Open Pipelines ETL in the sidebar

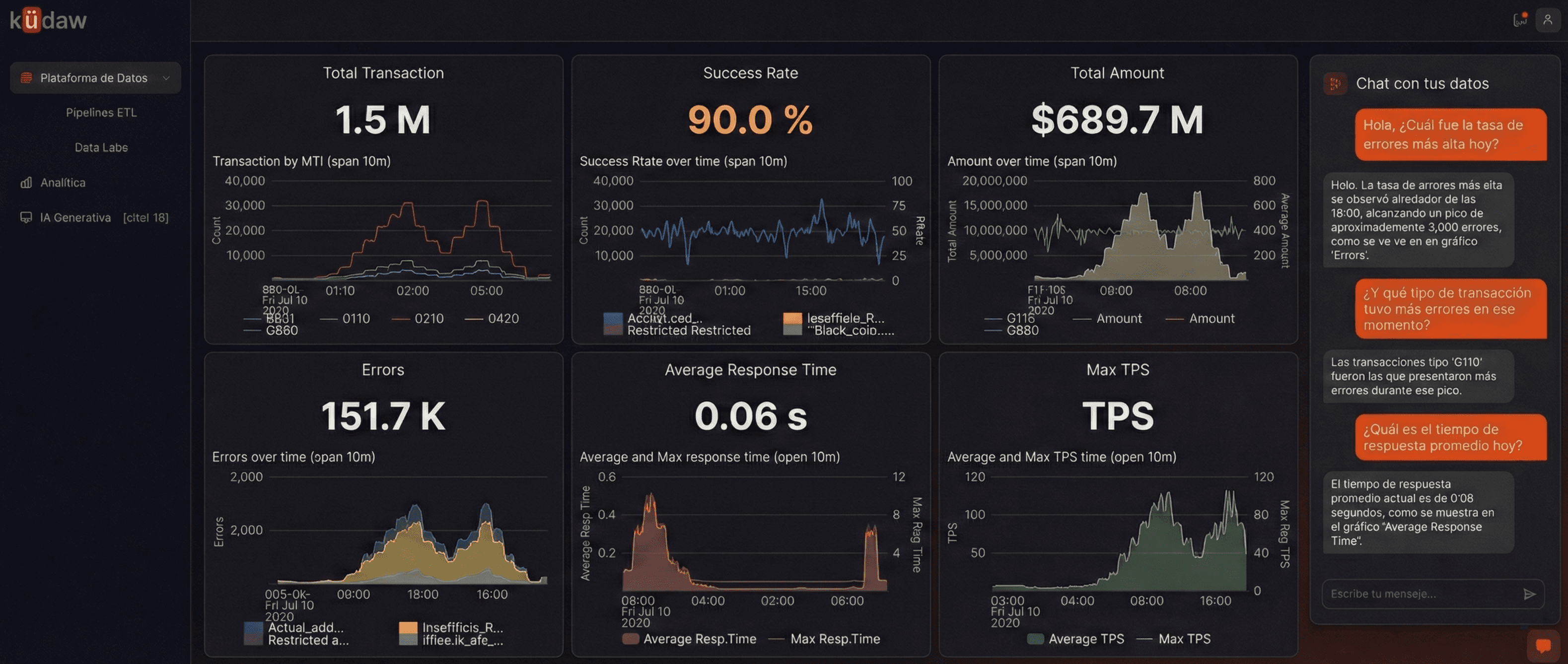point(102,113)
